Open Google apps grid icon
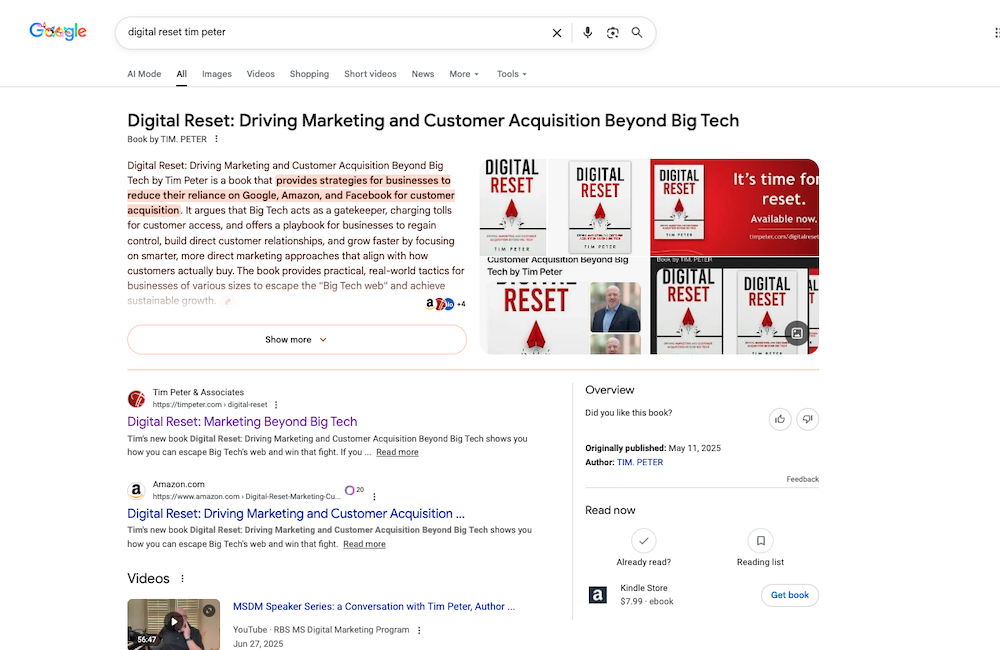Screen dimensions: 1000x650 996,33
